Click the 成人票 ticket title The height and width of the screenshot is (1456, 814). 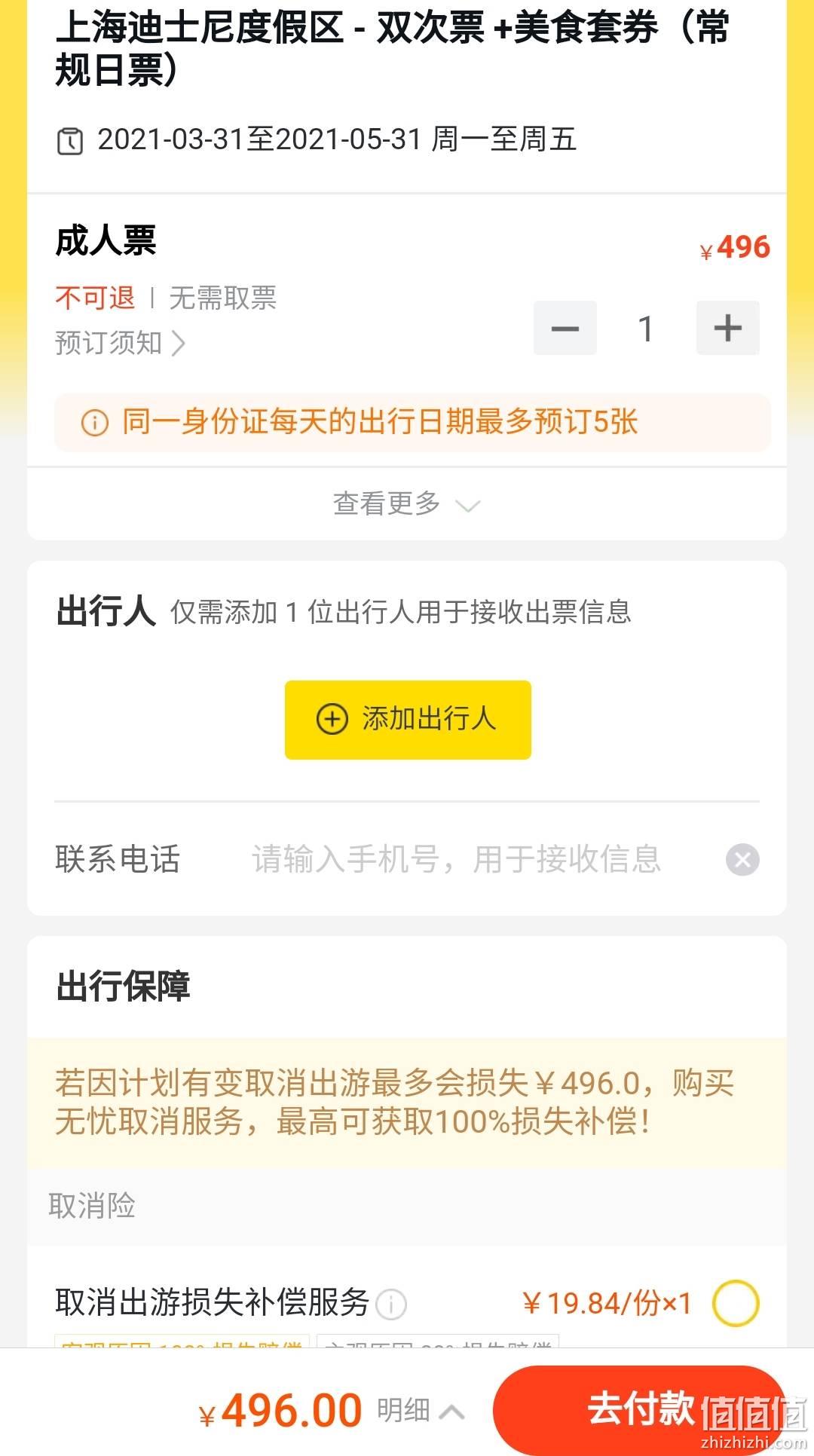[x=106, y=241]
